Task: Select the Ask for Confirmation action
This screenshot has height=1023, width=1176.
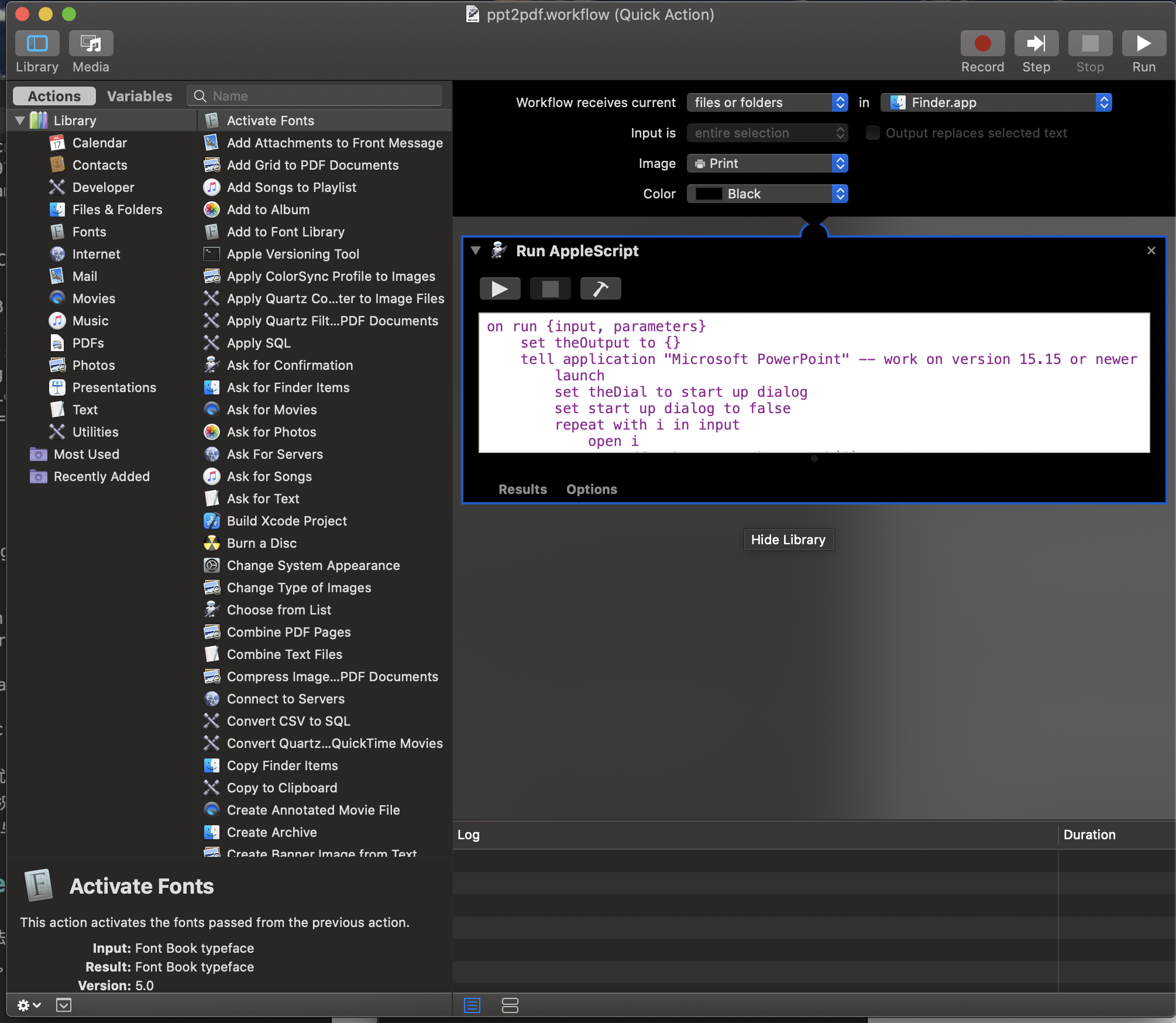Action: [325, 365]
